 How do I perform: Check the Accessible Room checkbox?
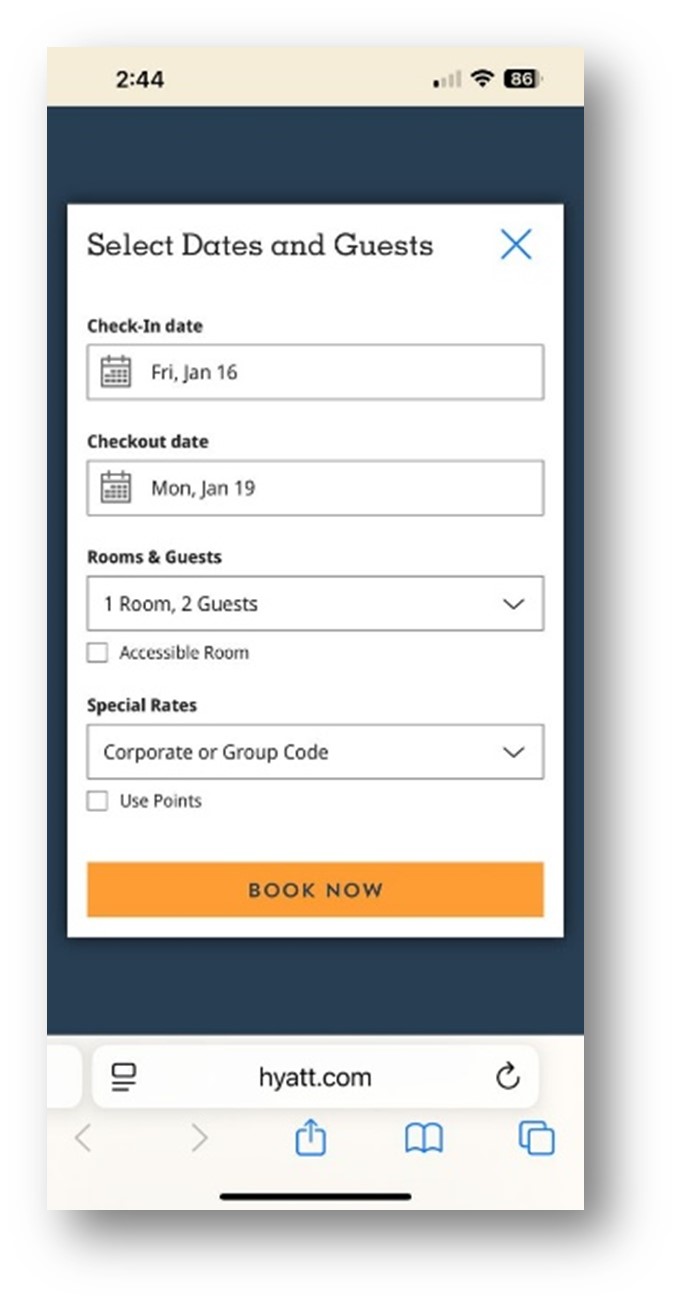[97, 653]
